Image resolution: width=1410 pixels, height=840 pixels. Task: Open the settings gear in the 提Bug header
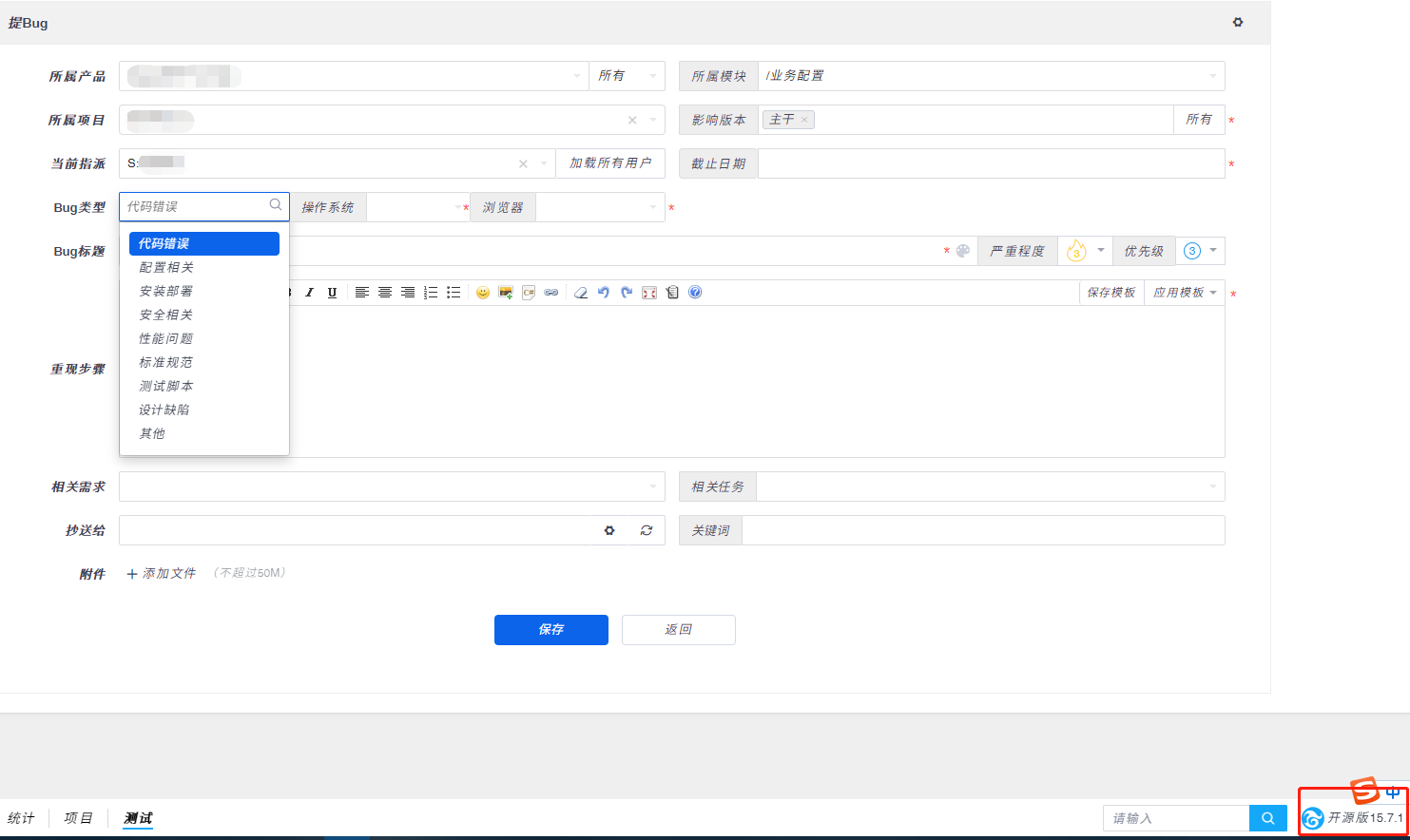click(x=1238, y=22)
